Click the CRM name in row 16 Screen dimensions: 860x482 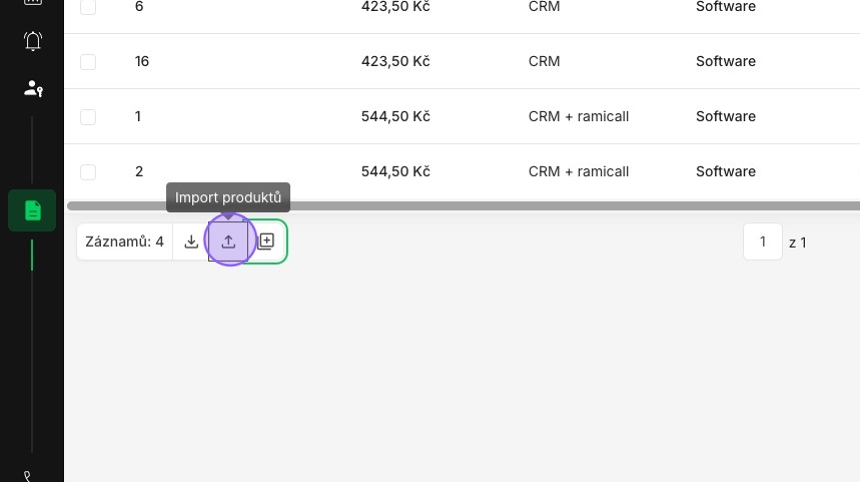[x=544, y=61]
